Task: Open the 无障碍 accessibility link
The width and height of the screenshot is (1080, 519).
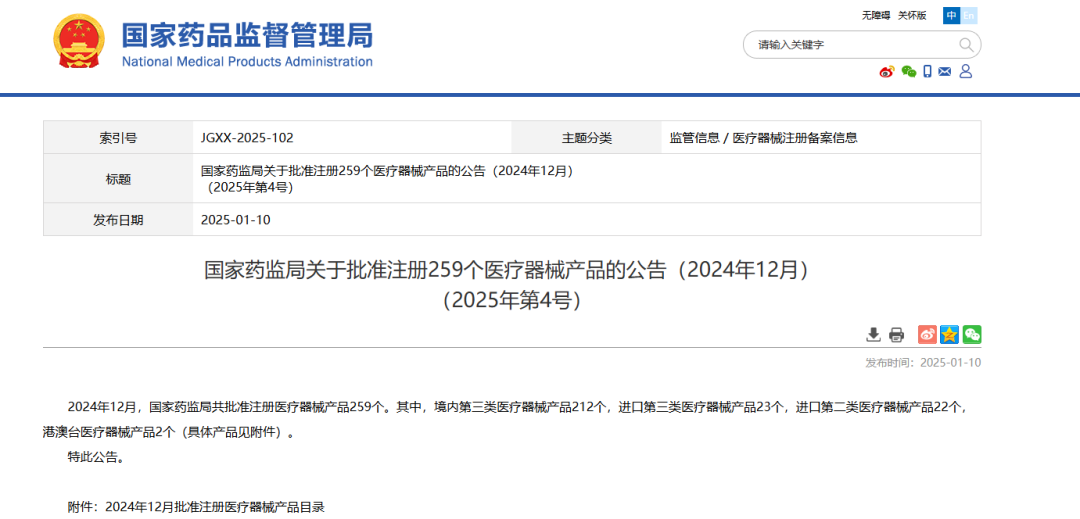Action: click(x=876, y=15)
